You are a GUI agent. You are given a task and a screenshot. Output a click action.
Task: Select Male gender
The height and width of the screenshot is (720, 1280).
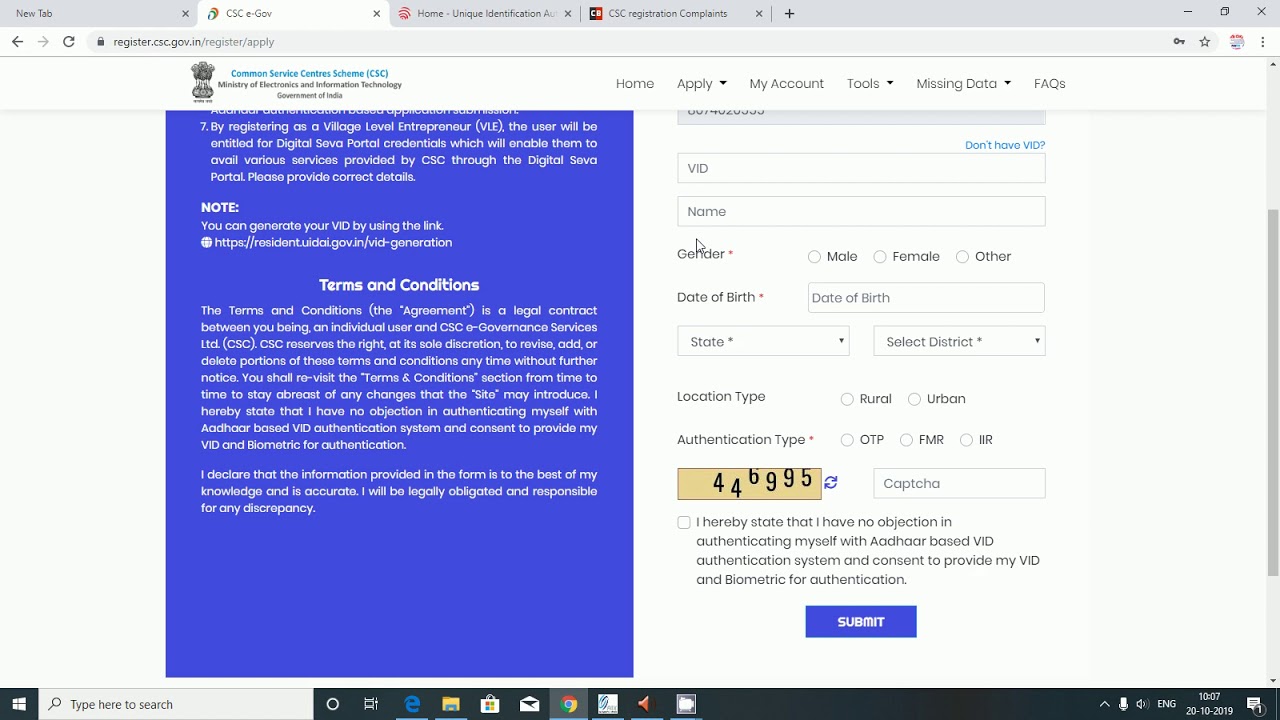coord(814,257)
